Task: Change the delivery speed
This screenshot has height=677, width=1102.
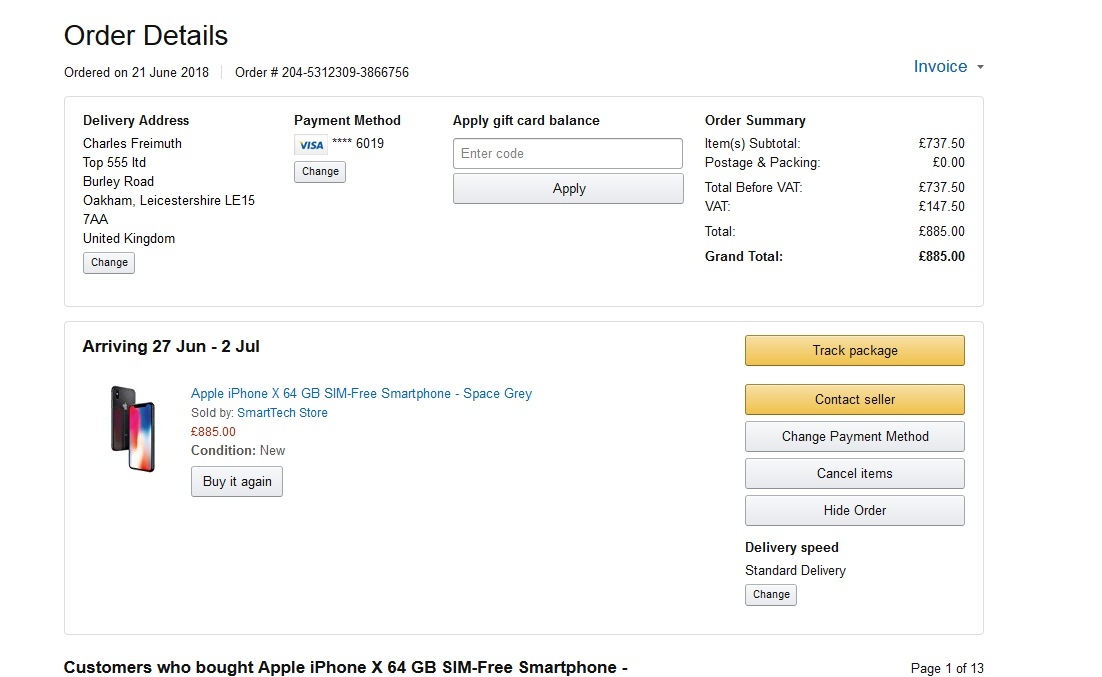Action: coord(771,595)
